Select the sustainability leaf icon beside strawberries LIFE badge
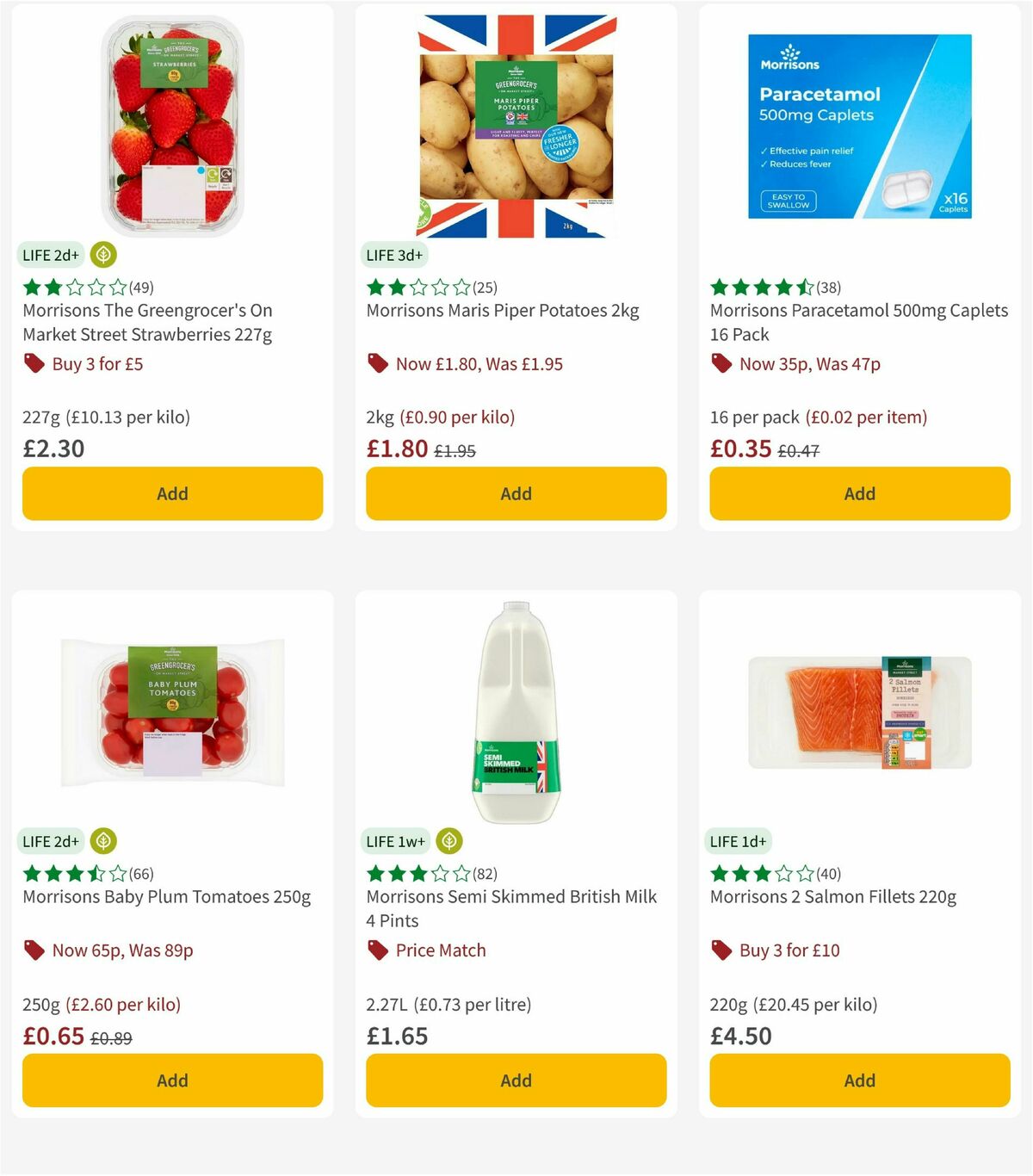This screenshot has height=1176, width=1033. pos(103,255)
